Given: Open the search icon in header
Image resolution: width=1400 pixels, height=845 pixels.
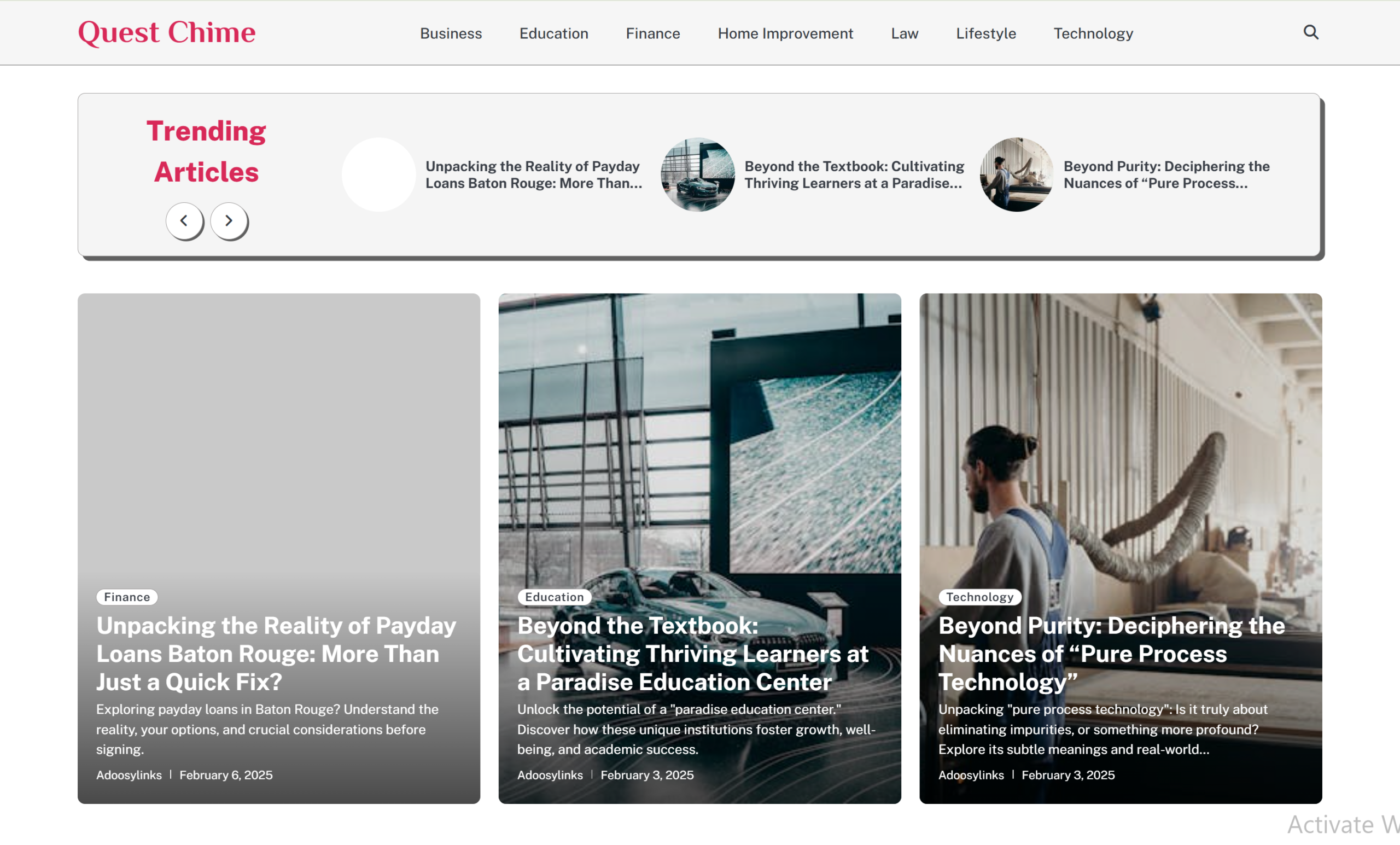Looking at the screenshot, I should (x=1310, y=32).
